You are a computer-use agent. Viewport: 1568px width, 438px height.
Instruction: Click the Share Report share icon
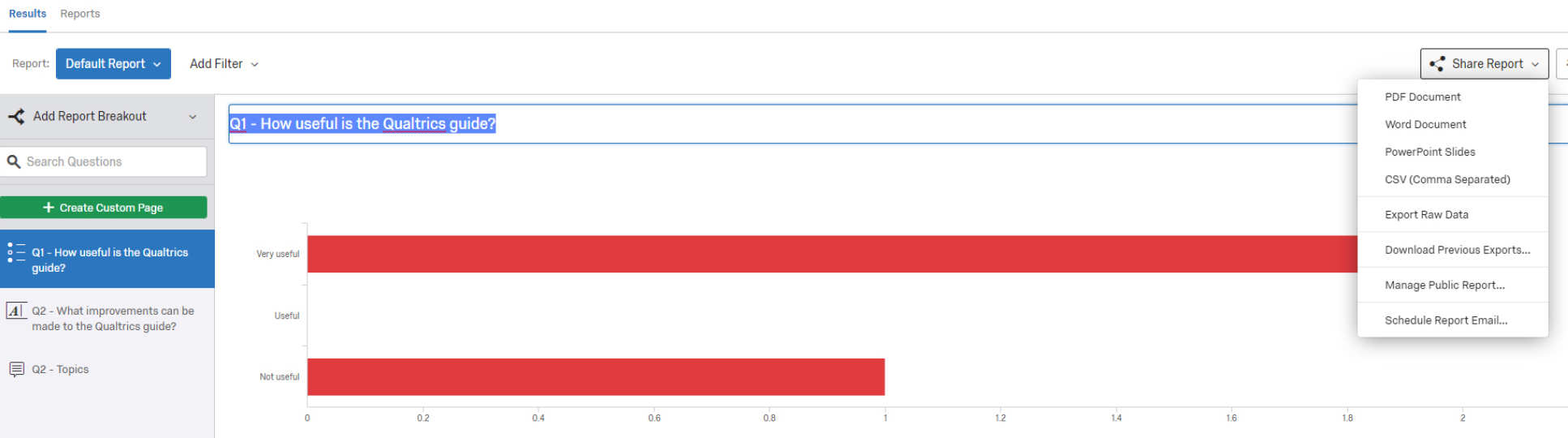[1437, 64]
